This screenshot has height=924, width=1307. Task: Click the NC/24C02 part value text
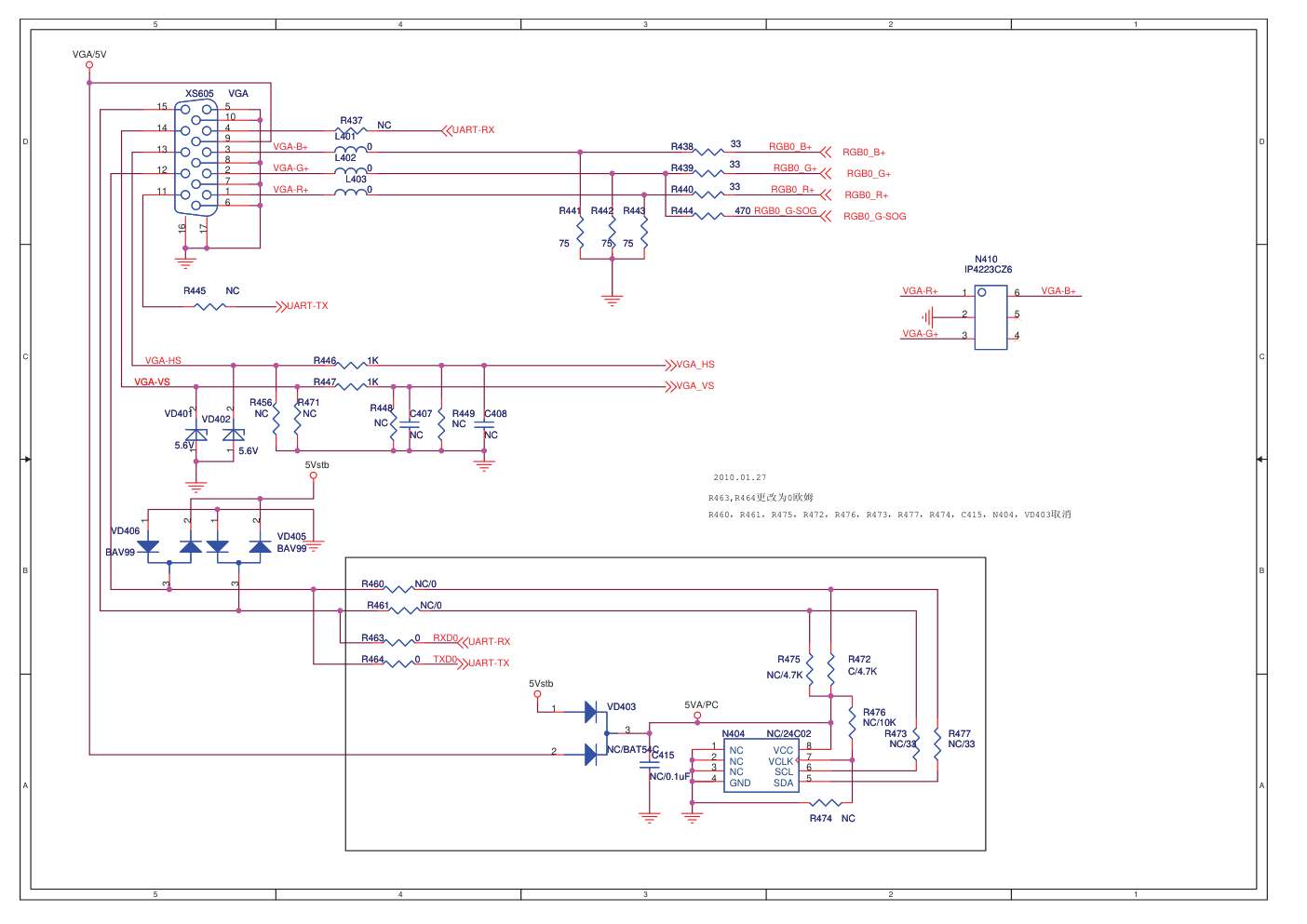point(788,734)
